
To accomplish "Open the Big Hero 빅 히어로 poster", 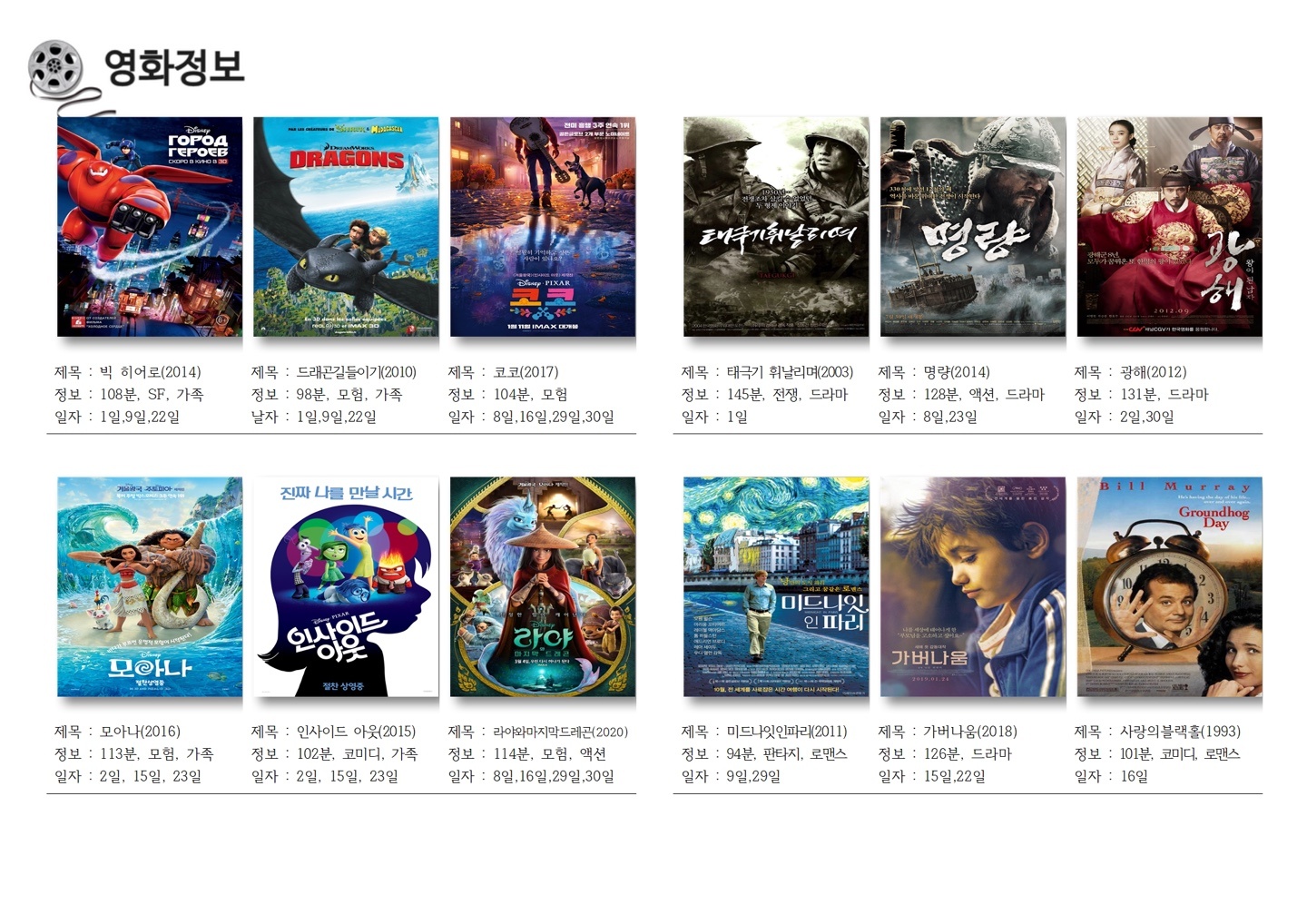I will pyautogui.click(x=150, y=227).
